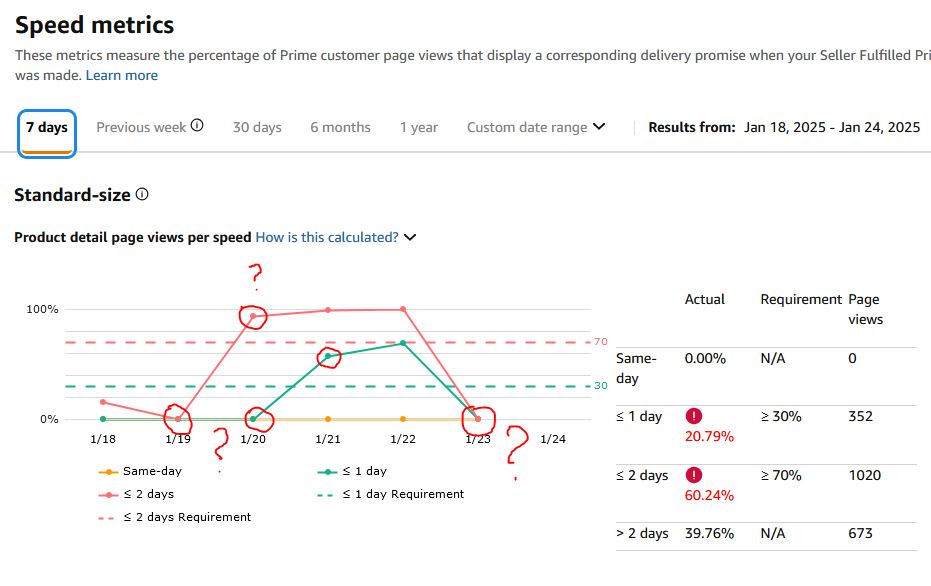Open the How is this calculated? link
931x586 pixels.
click(327, 237)
